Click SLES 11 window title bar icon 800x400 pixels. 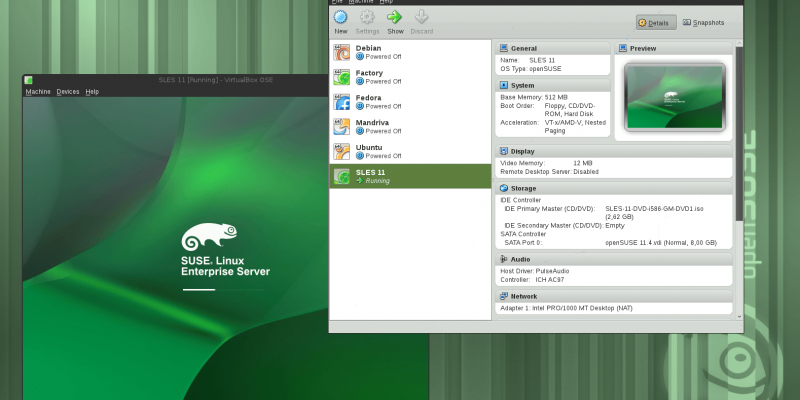[x=29, y=80]
